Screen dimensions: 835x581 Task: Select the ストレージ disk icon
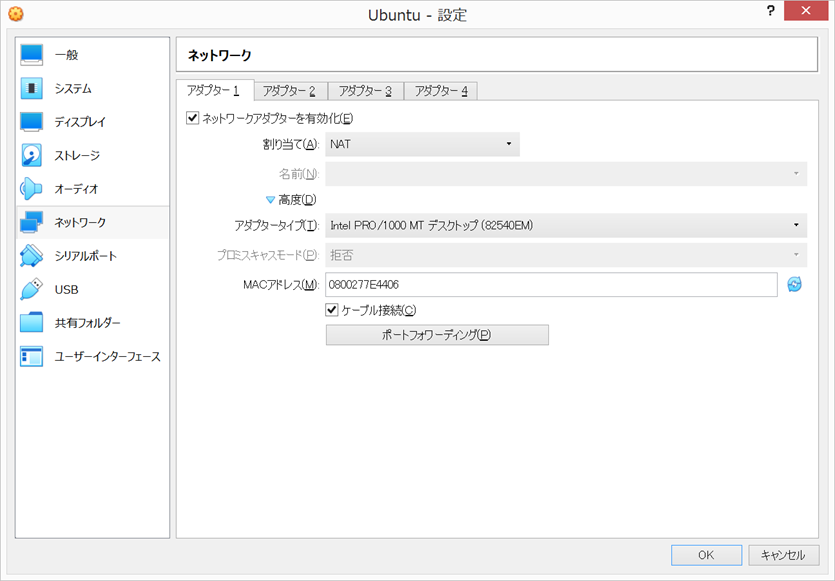point(31,155)
